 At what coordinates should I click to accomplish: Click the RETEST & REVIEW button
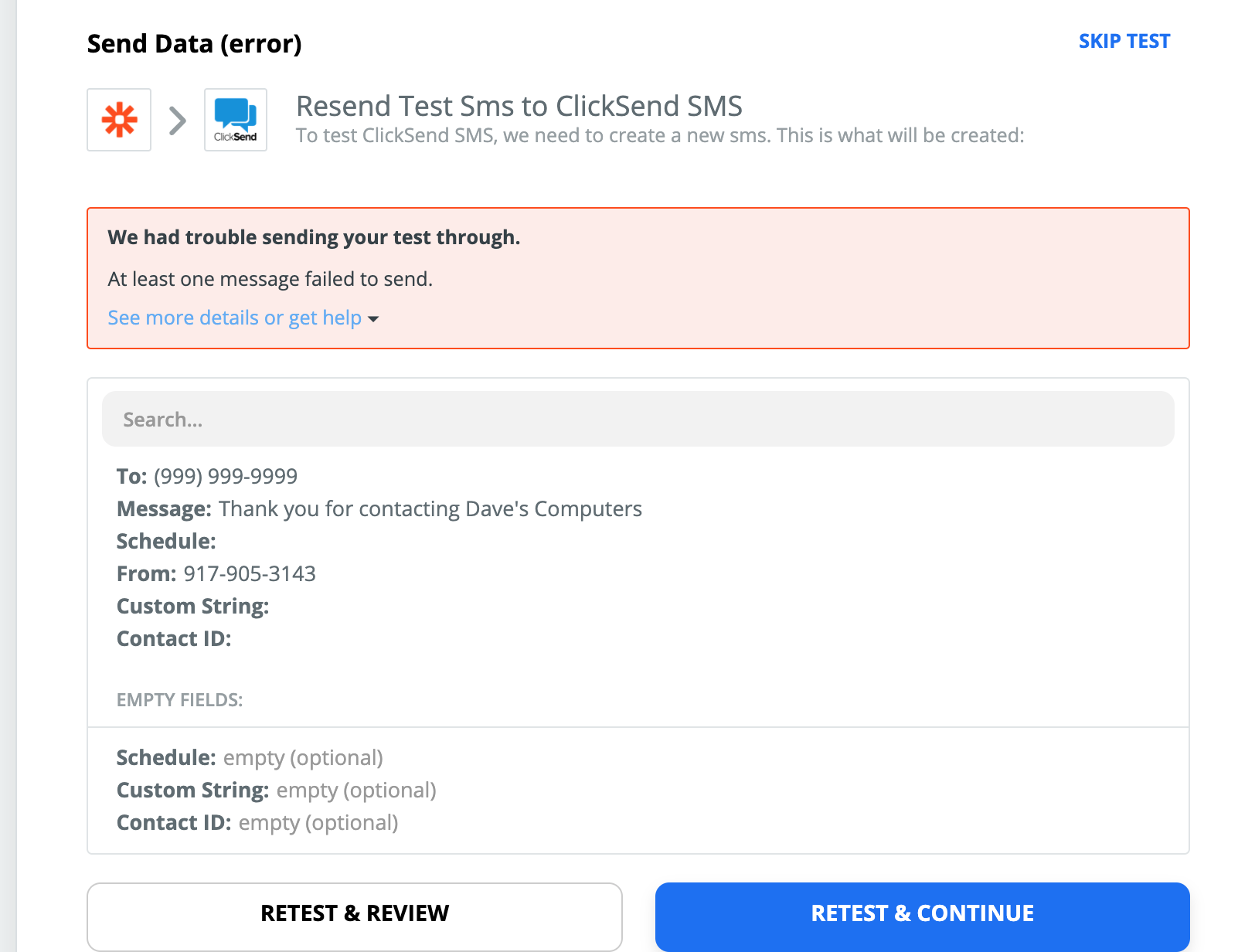coord(355,913)
